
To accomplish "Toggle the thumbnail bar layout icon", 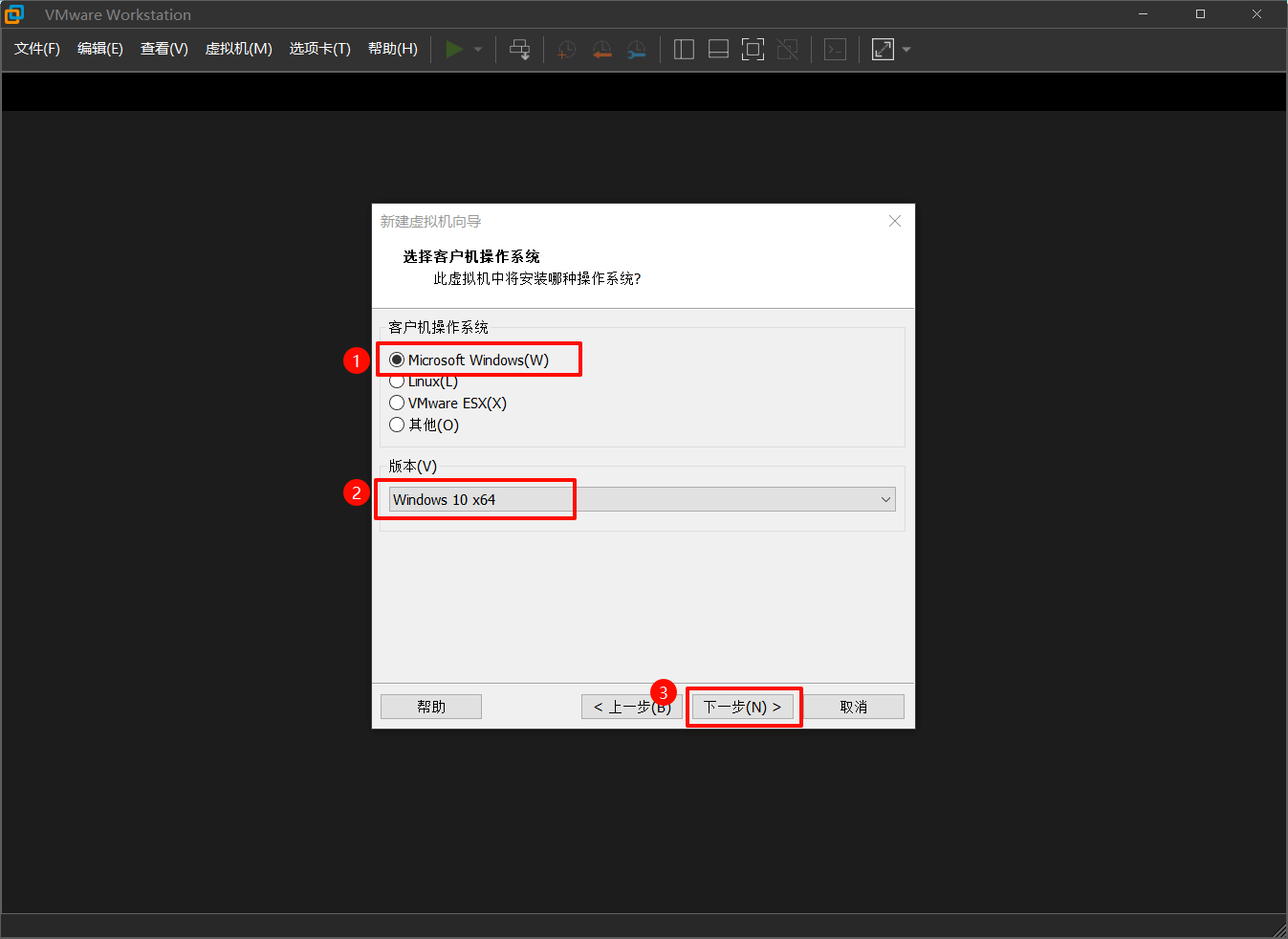I will pyautogui.click(x=718, y=50).
